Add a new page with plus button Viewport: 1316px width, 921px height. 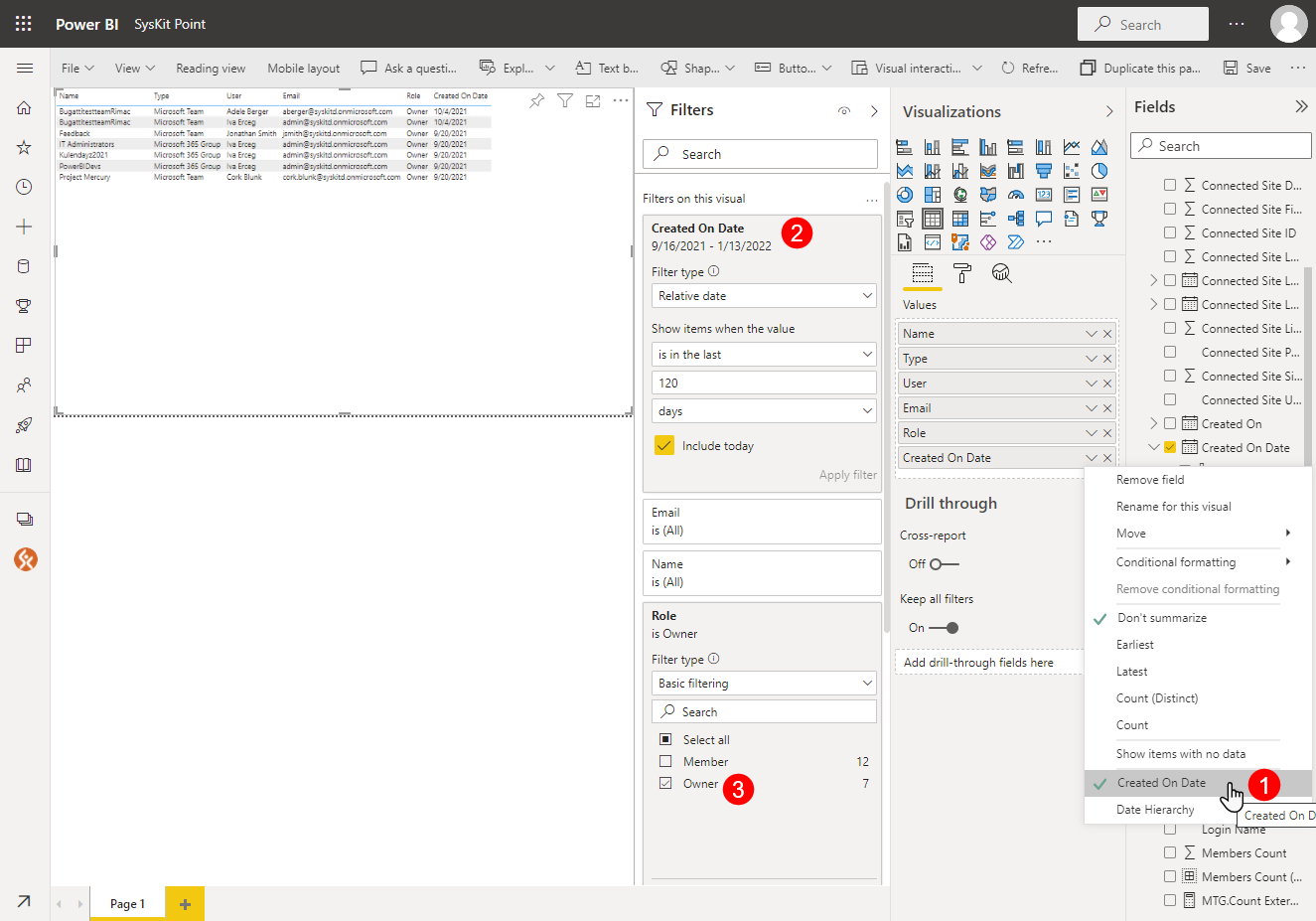[x=185, y=904]
